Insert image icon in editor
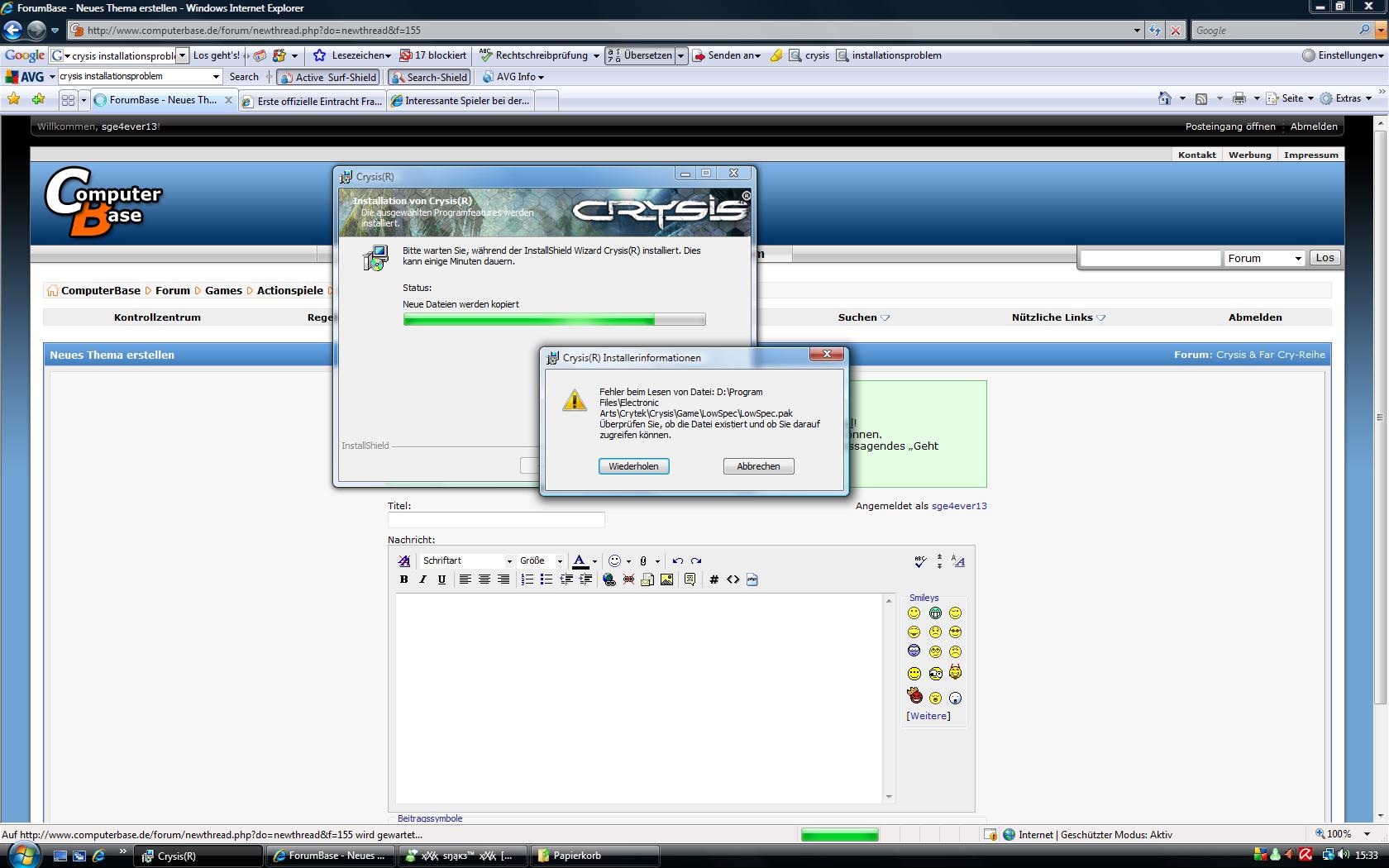The image size is (1389, 868). tap(666, 579)
